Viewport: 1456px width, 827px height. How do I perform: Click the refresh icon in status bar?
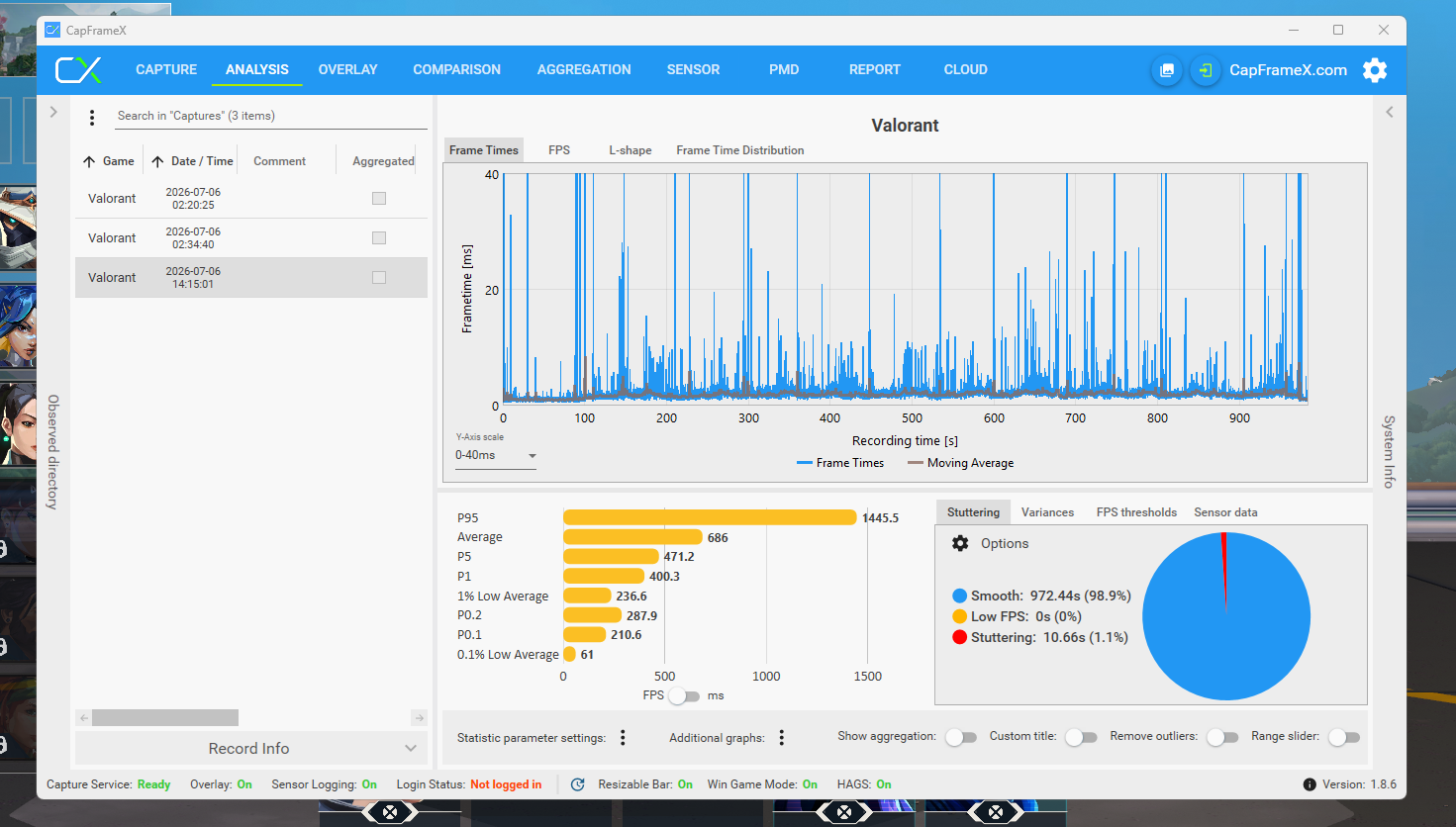[578, 784]
